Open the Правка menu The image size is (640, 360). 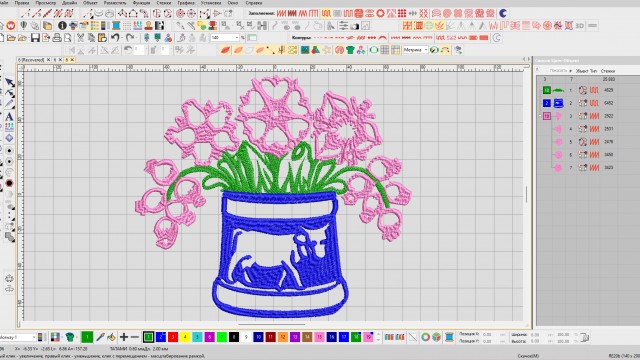point(22,3)
